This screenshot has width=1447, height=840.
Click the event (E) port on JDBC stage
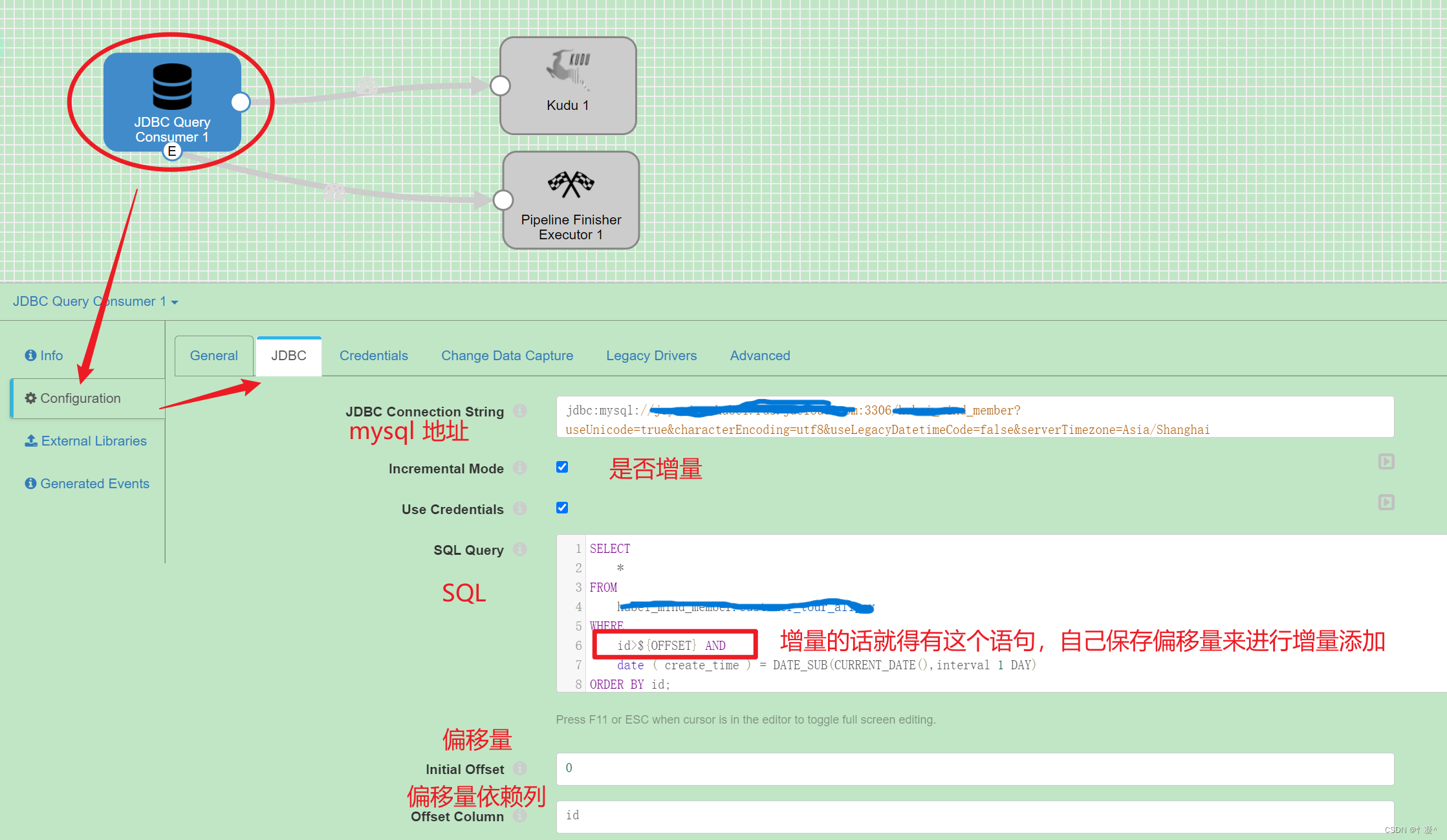(171, 151)
